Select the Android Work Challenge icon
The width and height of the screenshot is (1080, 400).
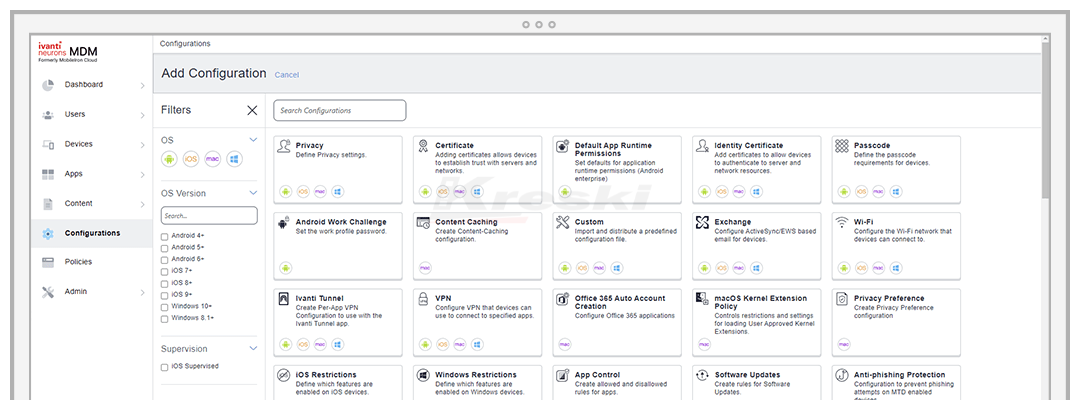(283, 222)
